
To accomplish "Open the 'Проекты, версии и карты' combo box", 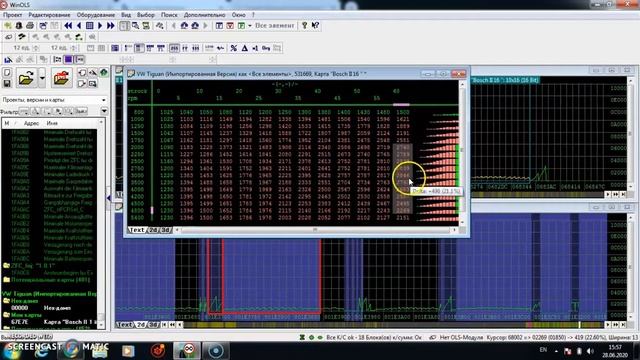I will click(54, 100).
